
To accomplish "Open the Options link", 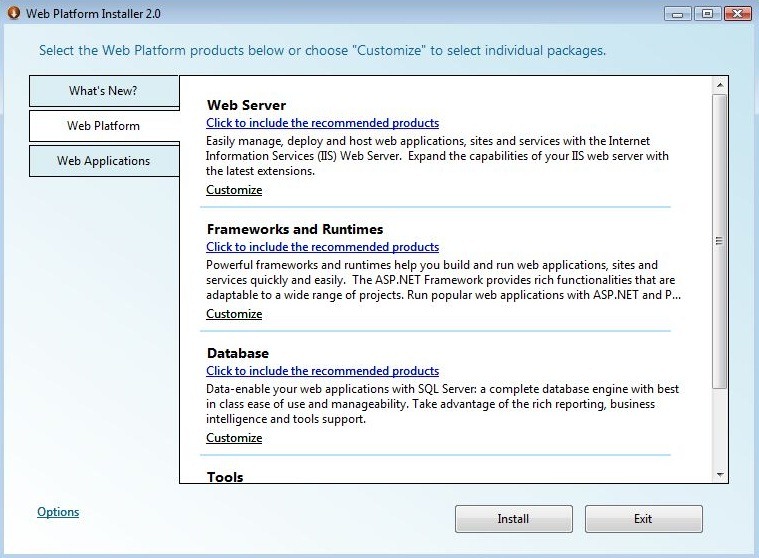I will [58, 512].
